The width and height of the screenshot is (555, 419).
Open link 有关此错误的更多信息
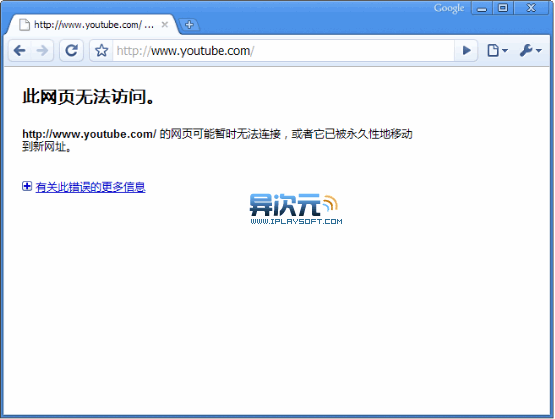pos(90,187)
